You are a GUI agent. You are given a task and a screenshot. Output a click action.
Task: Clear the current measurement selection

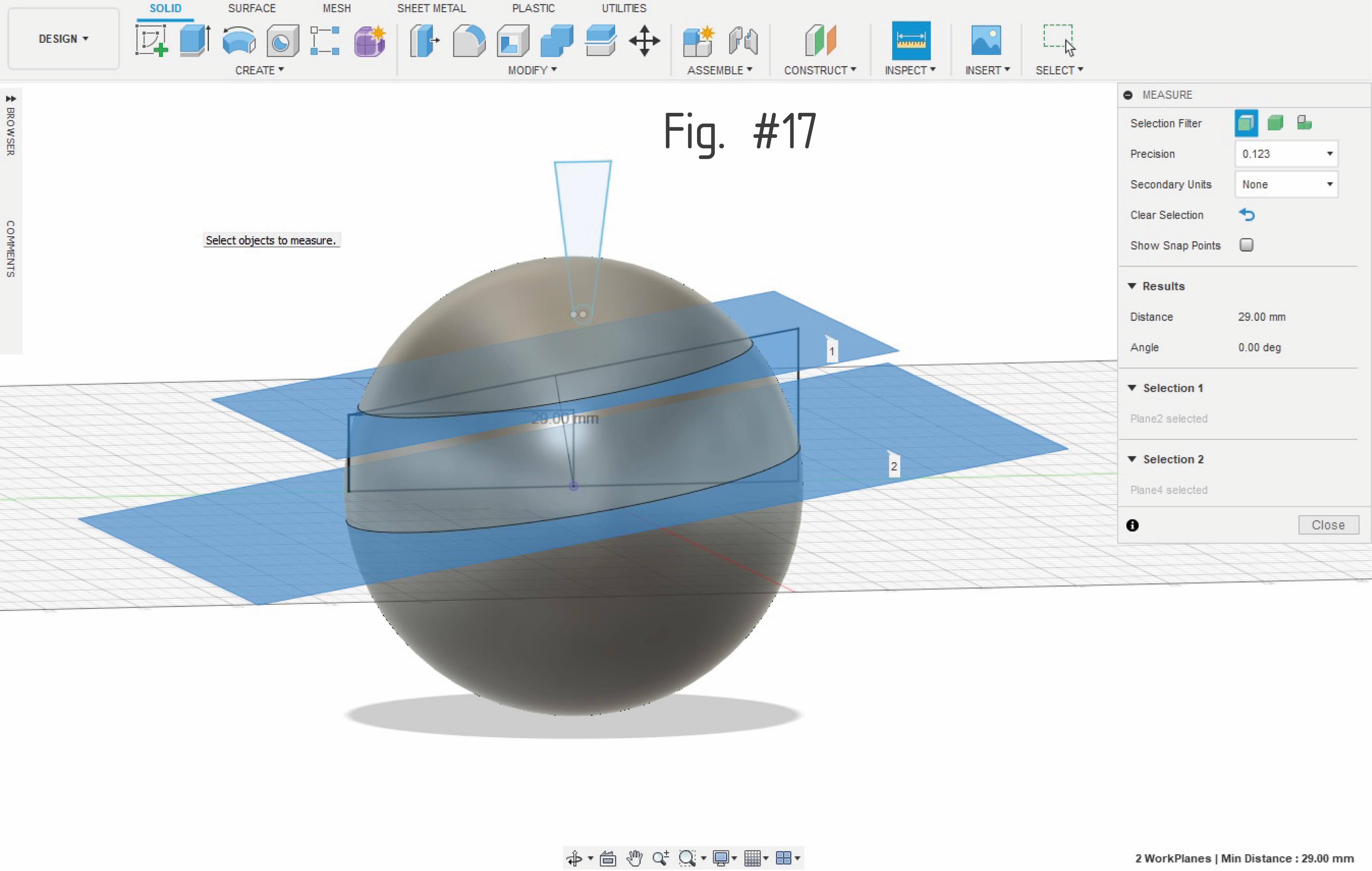[x=1248, y=215]
